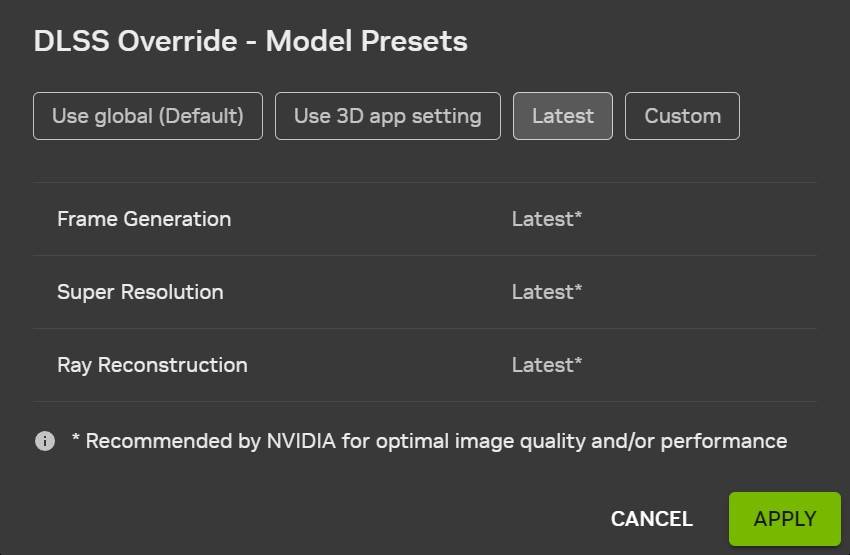Screen dimensions: 850x555
Task: Switch to the Custom preset option
Action: (x=682, y=116)
